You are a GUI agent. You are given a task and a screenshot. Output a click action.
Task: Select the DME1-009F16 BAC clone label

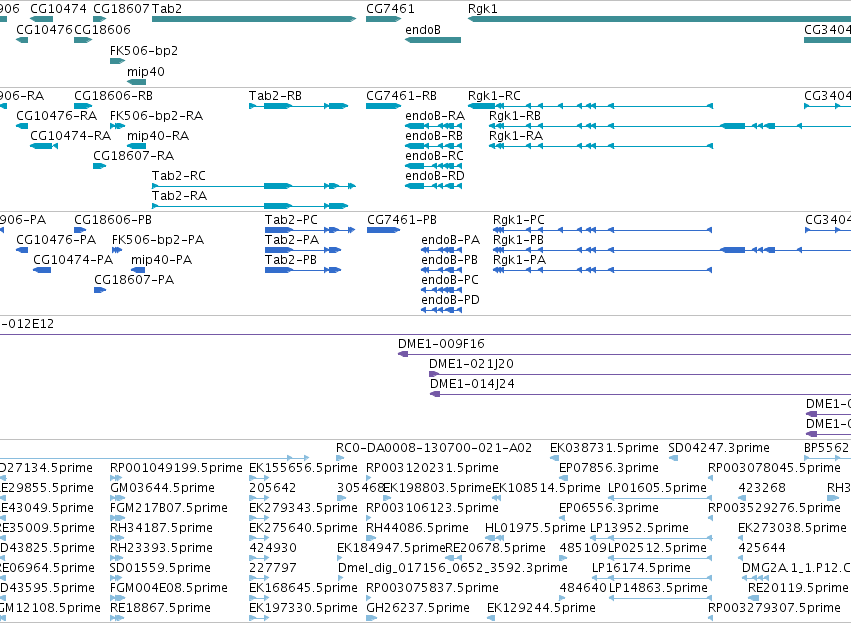coord(441,344)
